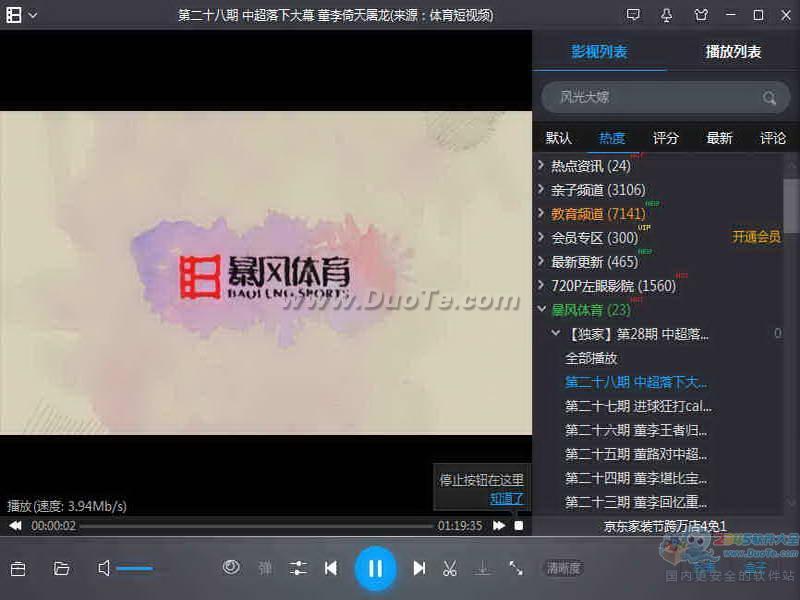Click the pin window on top icon
The image size is (800, 600).
666,15
